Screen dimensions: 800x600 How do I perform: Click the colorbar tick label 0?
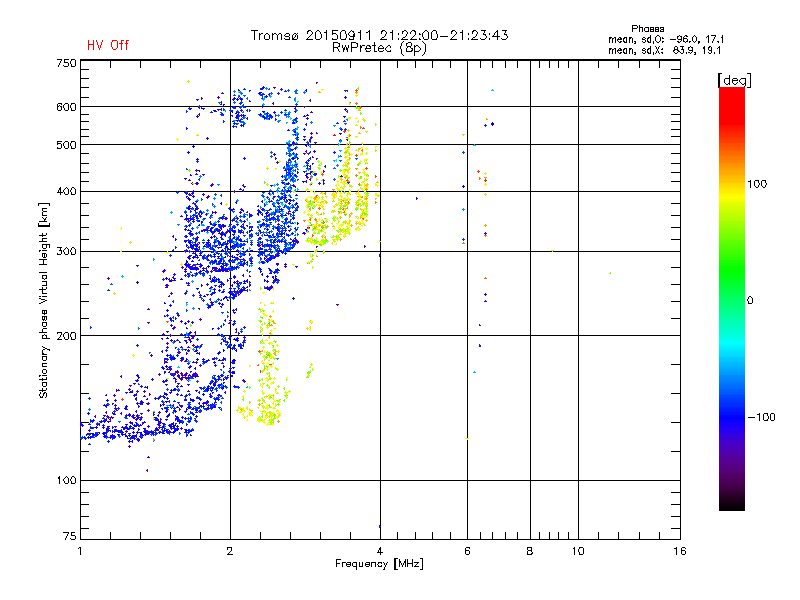[x=750, y=301]
